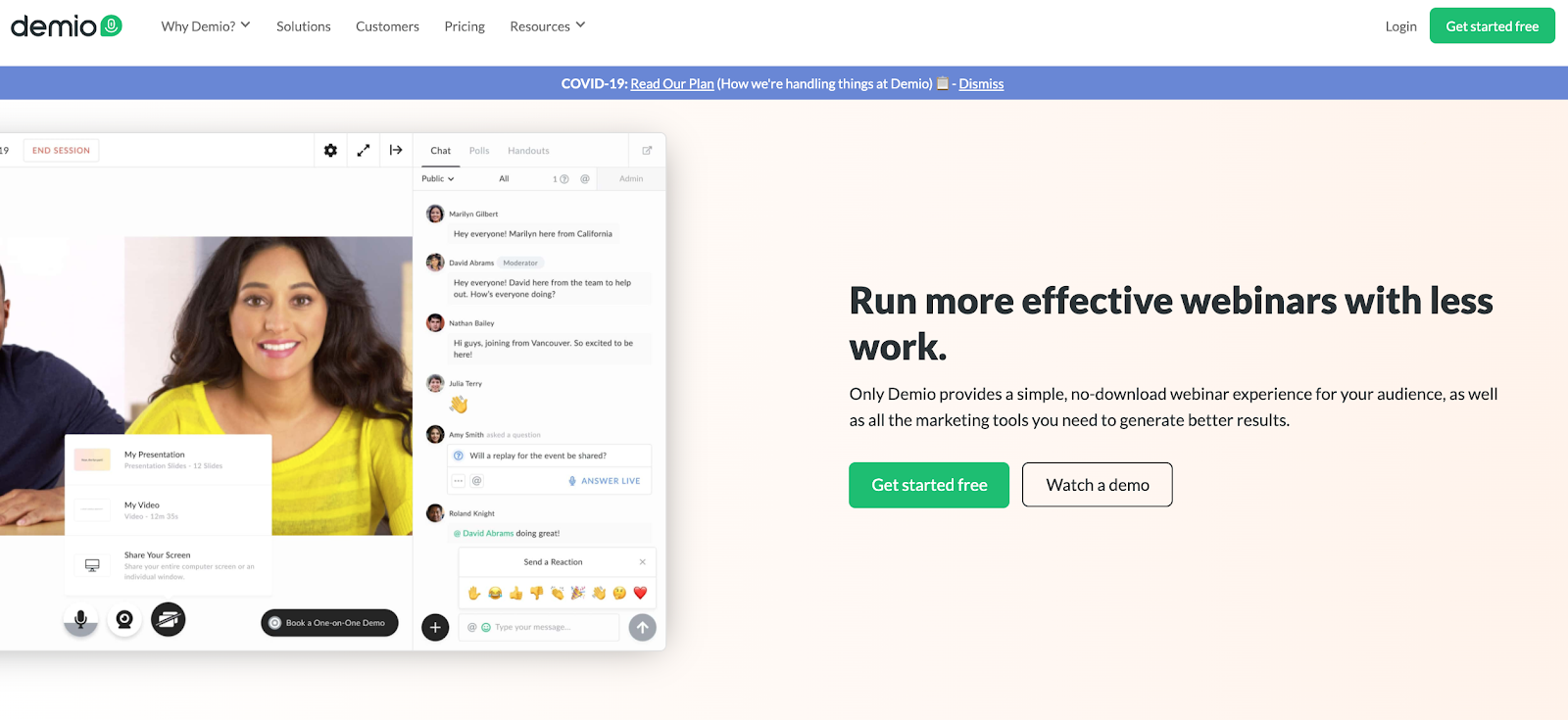Click the hero Get started free button
The image size is (1568, 720).
(x=929, y=485)
